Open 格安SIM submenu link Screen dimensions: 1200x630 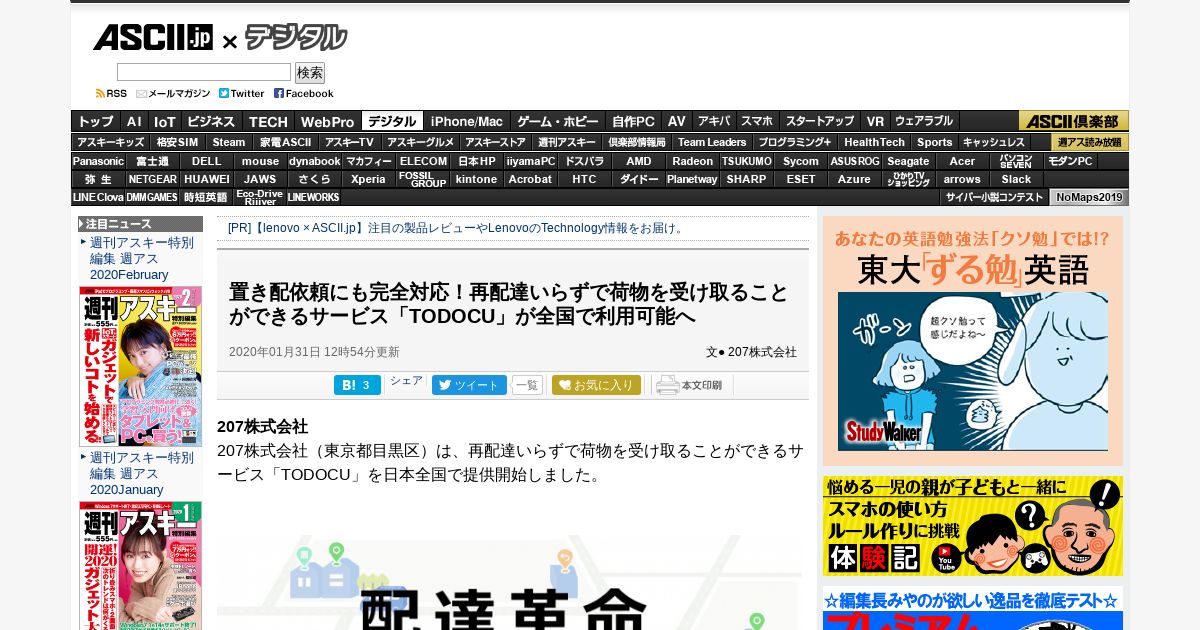(177, 142)
